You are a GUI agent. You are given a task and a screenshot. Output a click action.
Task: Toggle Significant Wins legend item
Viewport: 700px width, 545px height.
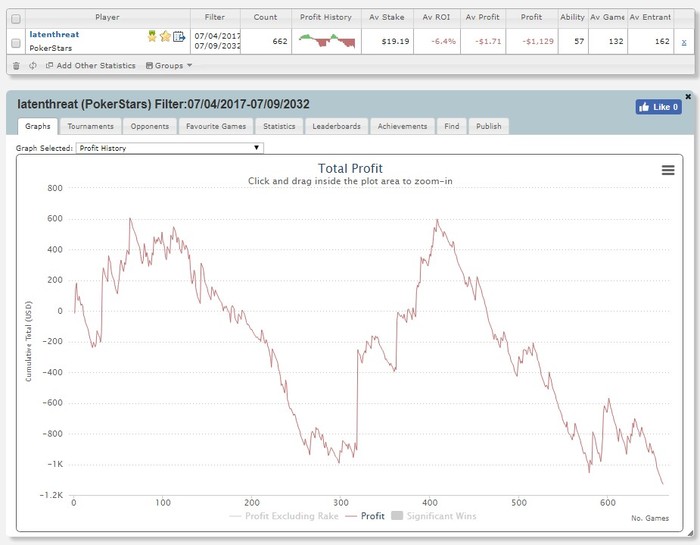433,516
